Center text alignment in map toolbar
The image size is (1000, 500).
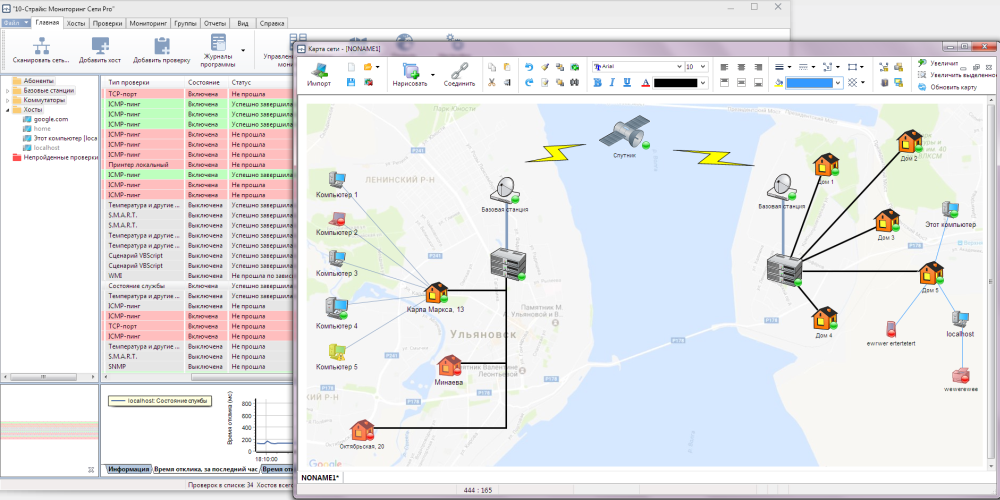741,67
